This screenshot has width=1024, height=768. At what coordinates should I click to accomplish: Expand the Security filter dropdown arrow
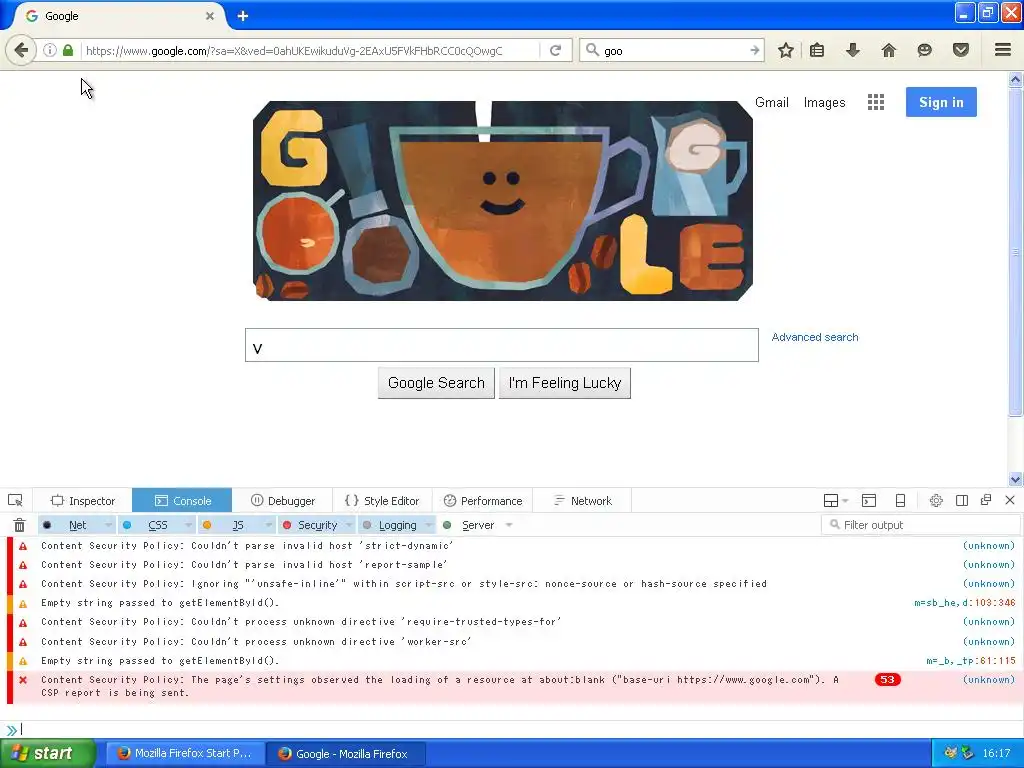point(349,525)
